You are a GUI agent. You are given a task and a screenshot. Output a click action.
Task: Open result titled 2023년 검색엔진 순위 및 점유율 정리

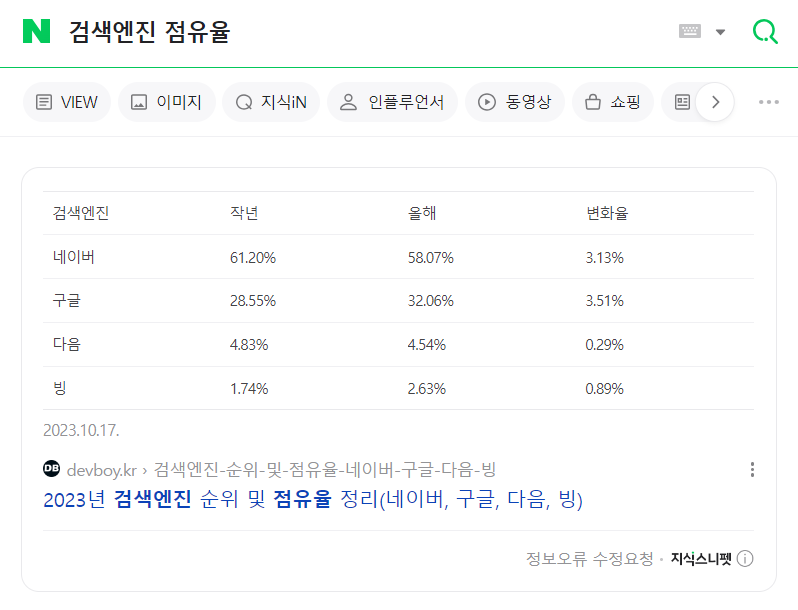(x=312, y=499)
